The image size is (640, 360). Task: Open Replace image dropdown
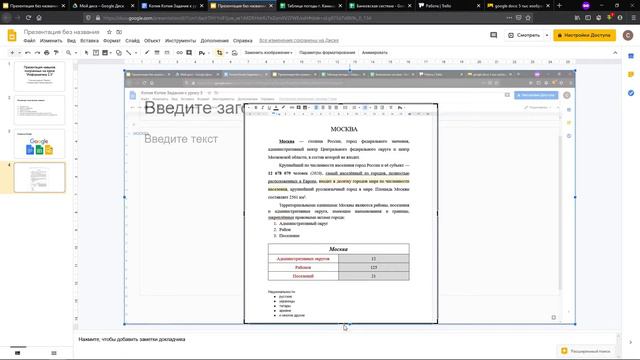pyautogui.click(x=268, y=53)
